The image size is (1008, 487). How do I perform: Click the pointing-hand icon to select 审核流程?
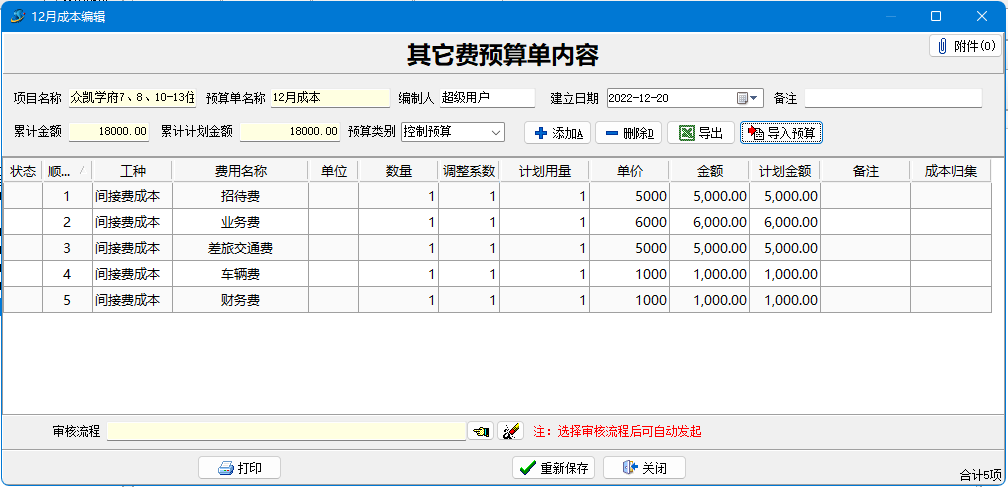point(481,431)
